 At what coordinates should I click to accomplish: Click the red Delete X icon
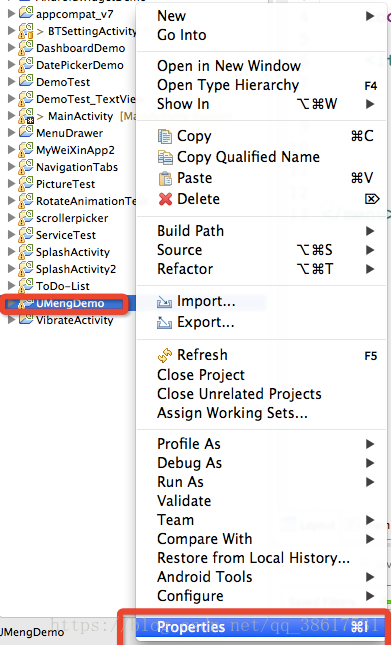point(165,200)
